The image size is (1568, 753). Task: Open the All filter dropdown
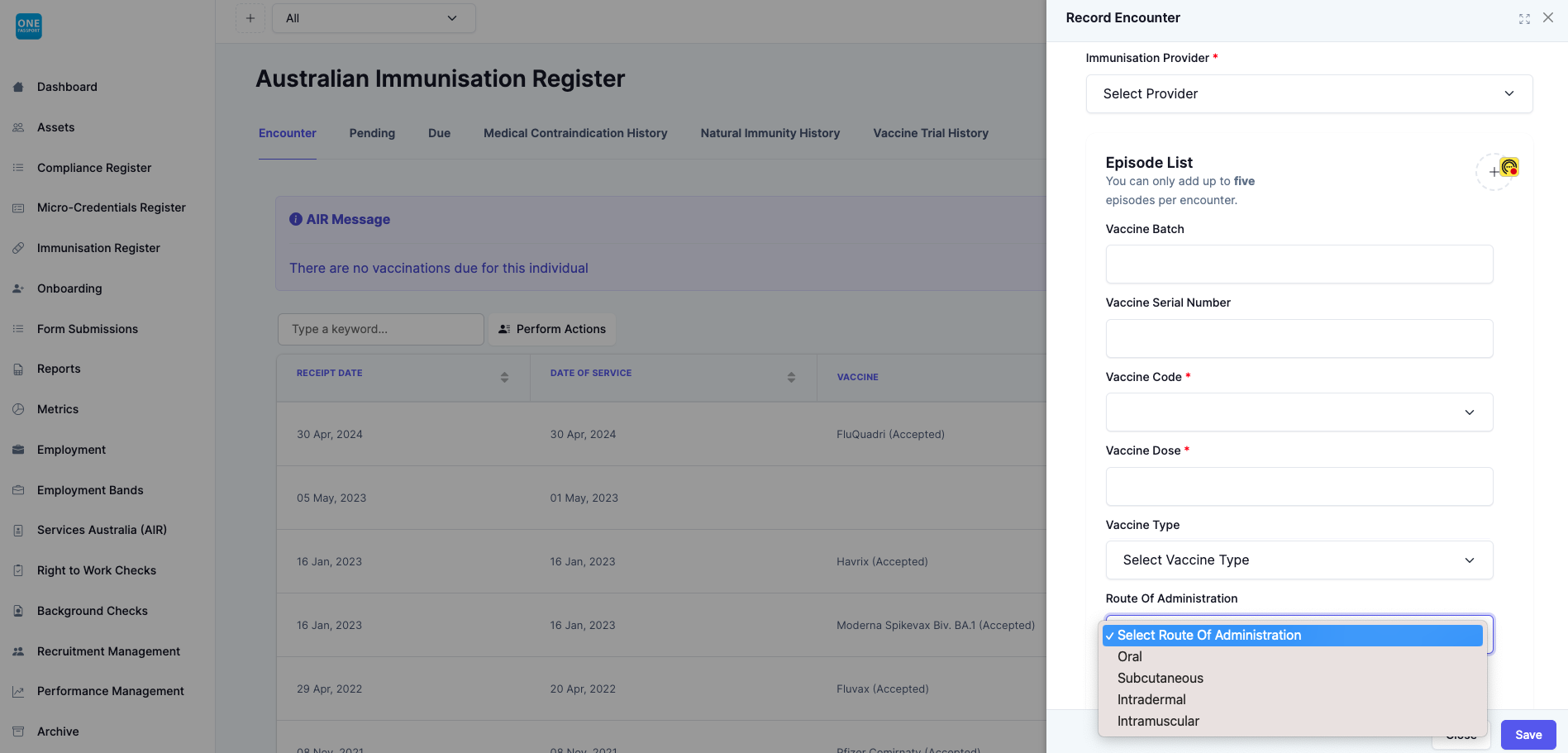pyautogui.click(x=374, y=18)
